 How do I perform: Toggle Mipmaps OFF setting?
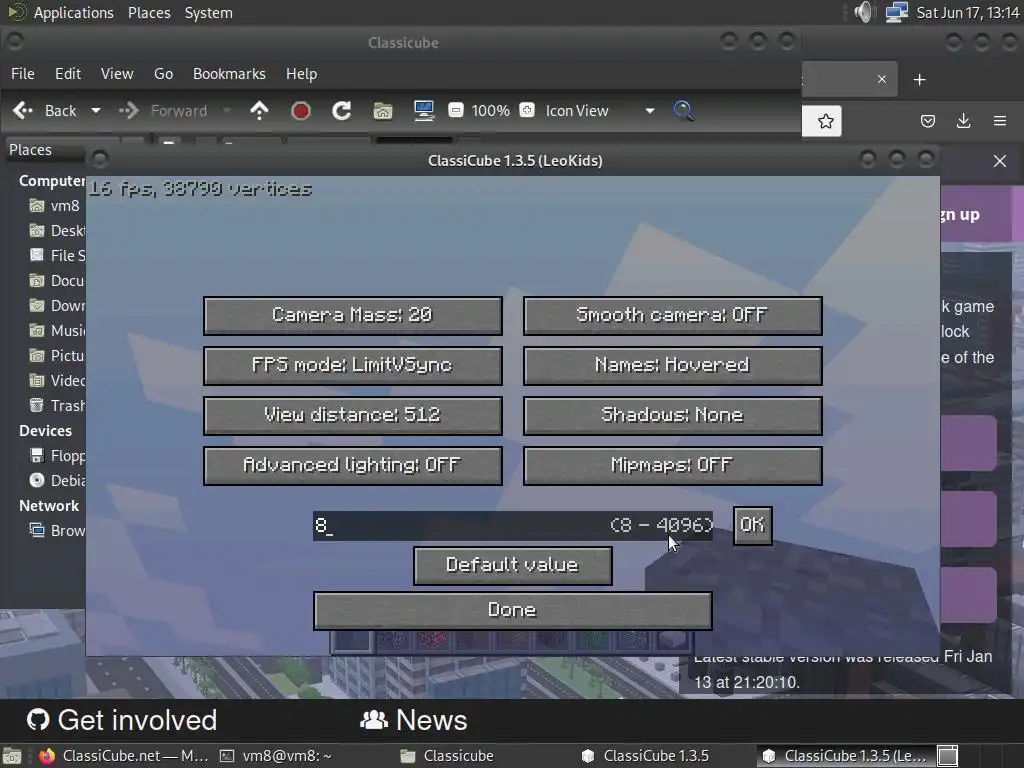[x=673, y=466]
